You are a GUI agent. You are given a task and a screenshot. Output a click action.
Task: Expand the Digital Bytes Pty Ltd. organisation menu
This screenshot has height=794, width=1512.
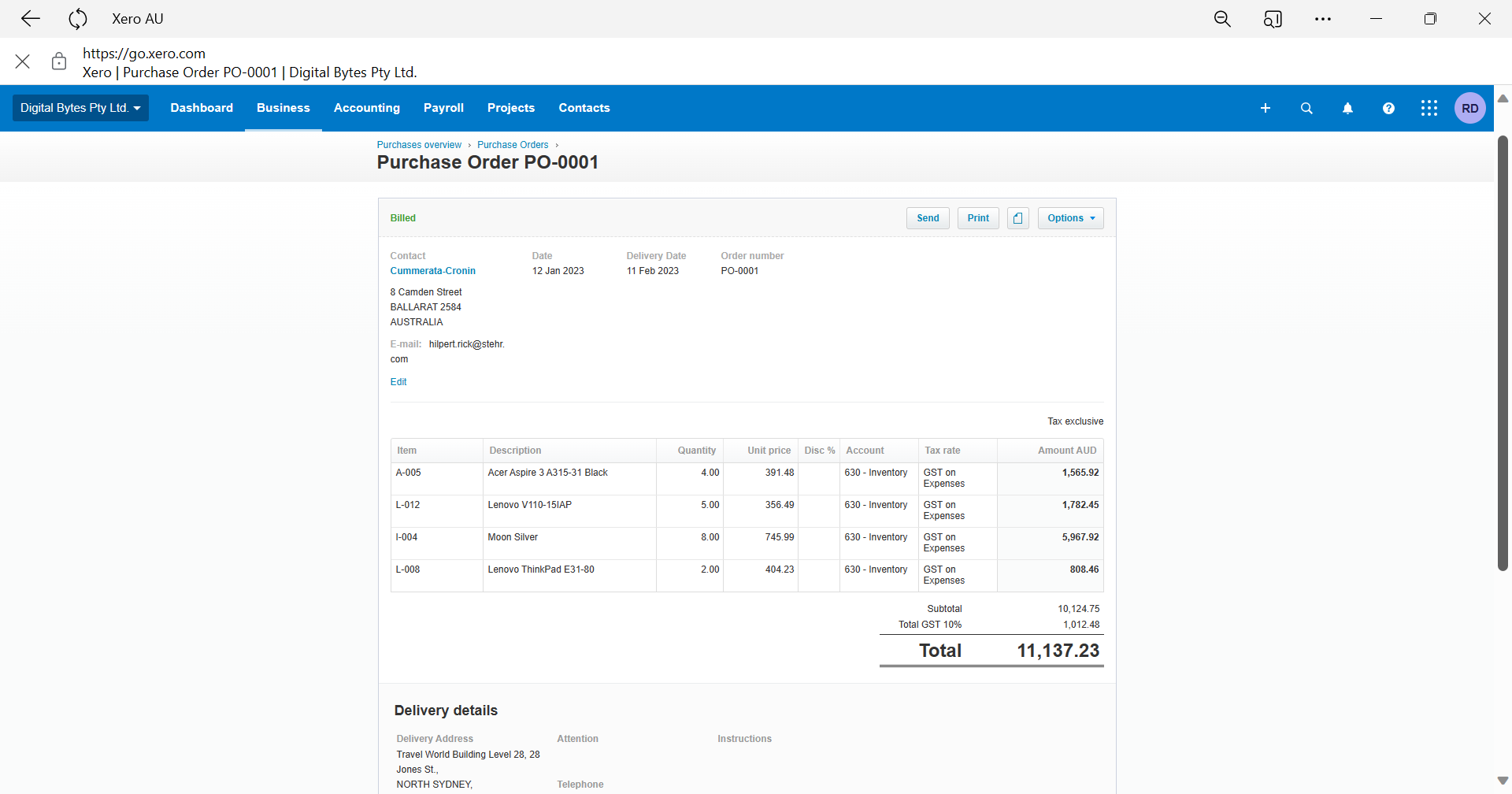pyautogui.click(x=80, y=108)
